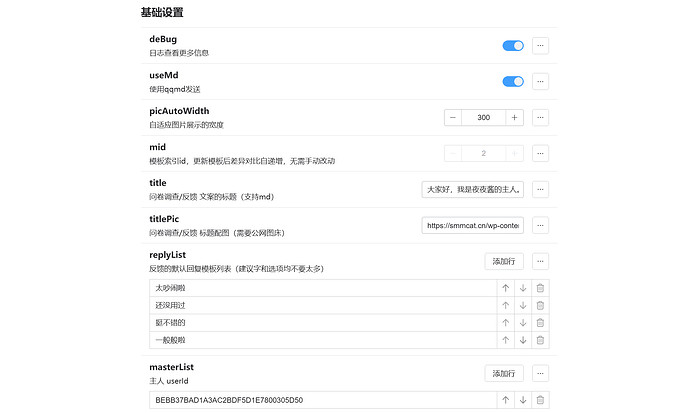This screenshot has height=413, width=690.
Task: Move masterList userId row down
Action: 523,400
